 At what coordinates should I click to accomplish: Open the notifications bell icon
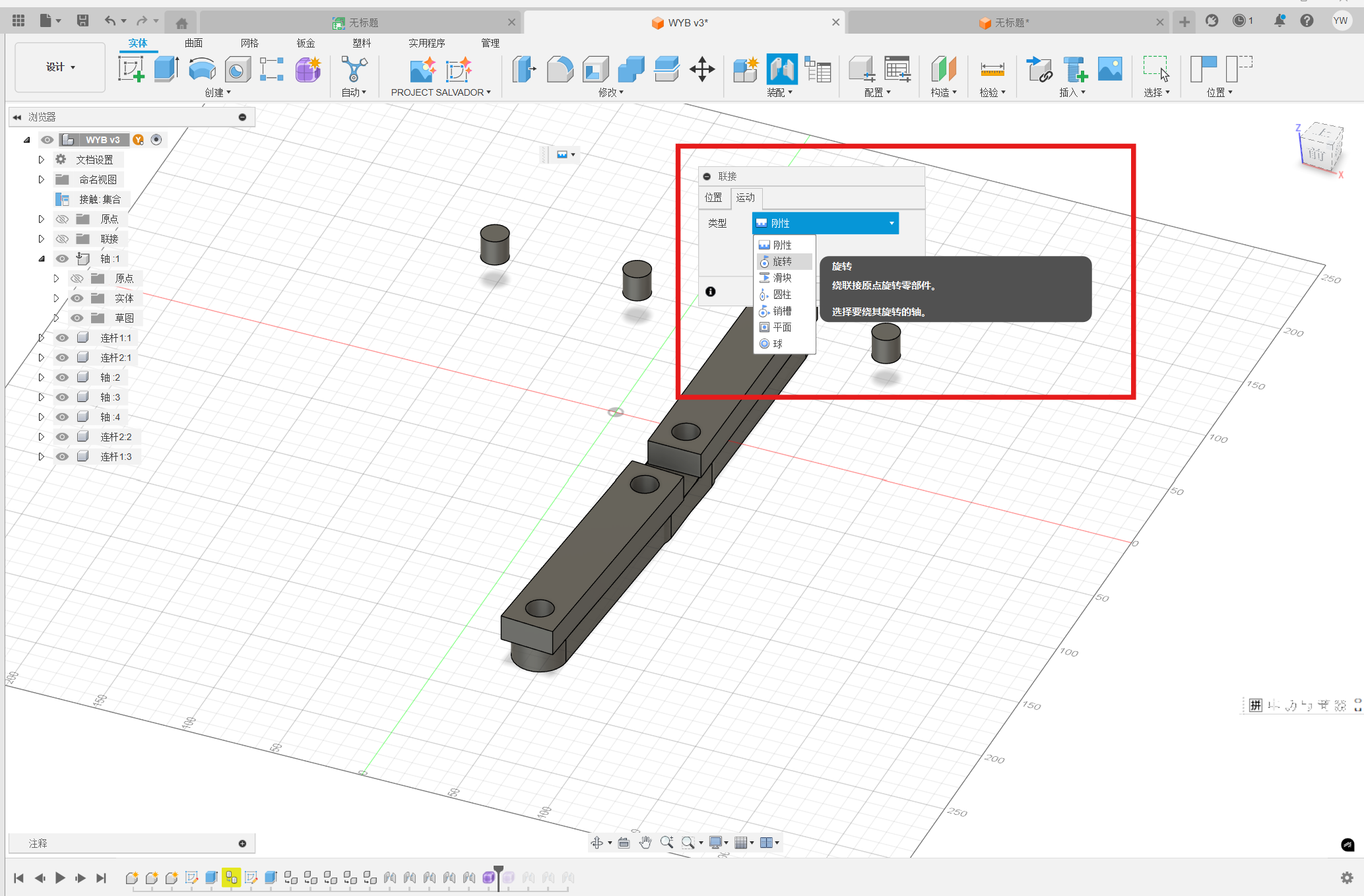click(x=1280, y=21)
